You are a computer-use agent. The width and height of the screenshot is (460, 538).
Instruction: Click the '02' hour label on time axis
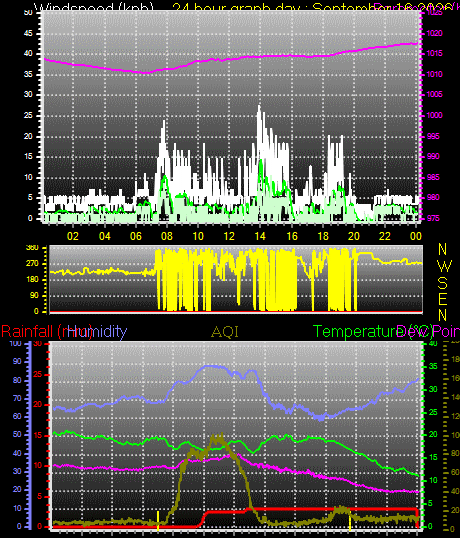(x=73, y=236)
